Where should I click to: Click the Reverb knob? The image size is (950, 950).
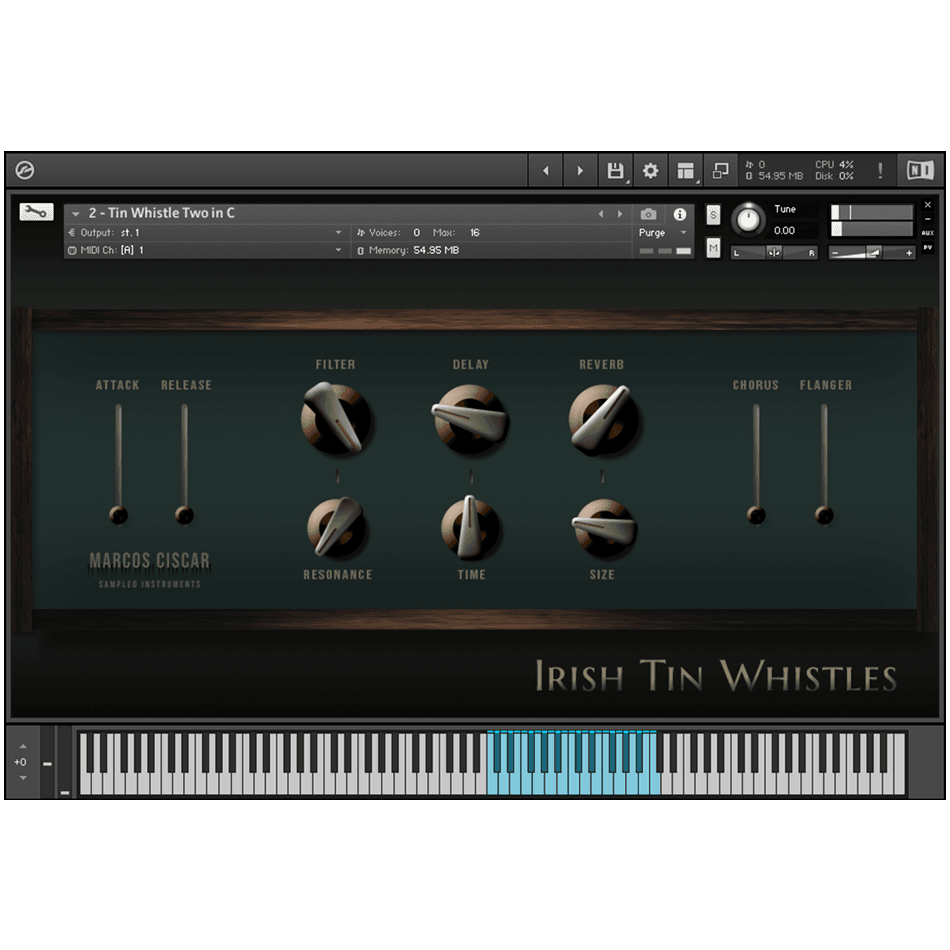tap(602, 419)
